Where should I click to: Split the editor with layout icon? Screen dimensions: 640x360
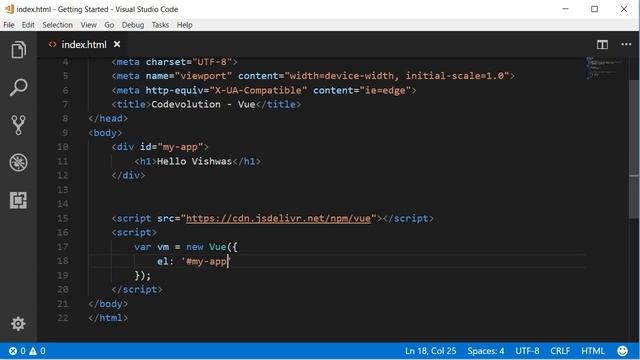(602, 44)
